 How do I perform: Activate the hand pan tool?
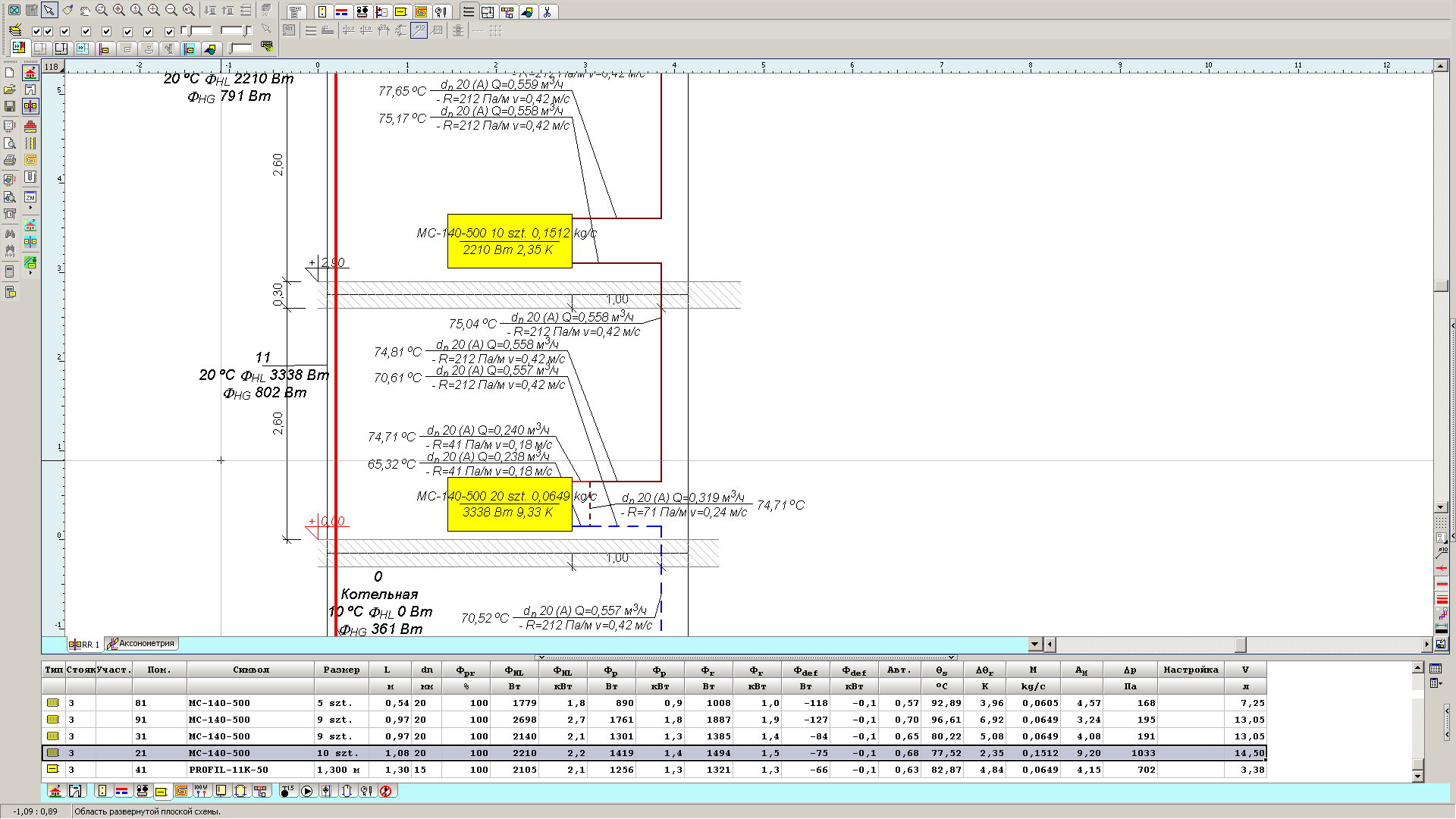click(85, 11)
